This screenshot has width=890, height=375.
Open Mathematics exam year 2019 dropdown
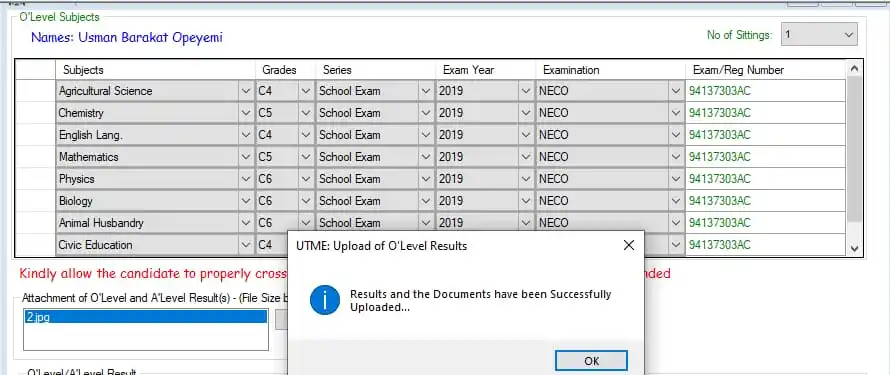(524, 157)
